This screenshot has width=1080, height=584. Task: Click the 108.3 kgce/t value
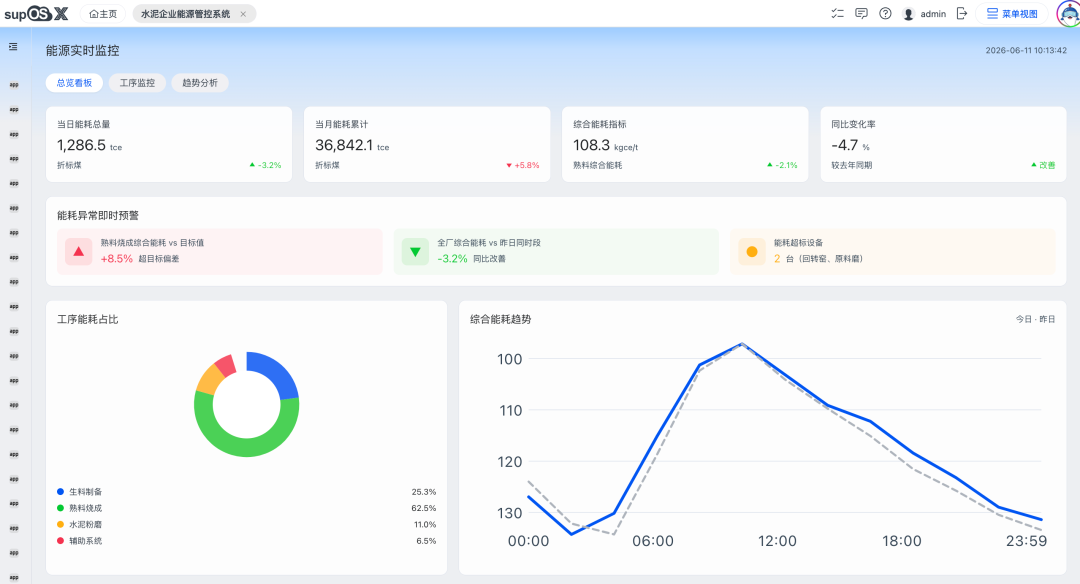pyautogui.click(x=606, y=145)
